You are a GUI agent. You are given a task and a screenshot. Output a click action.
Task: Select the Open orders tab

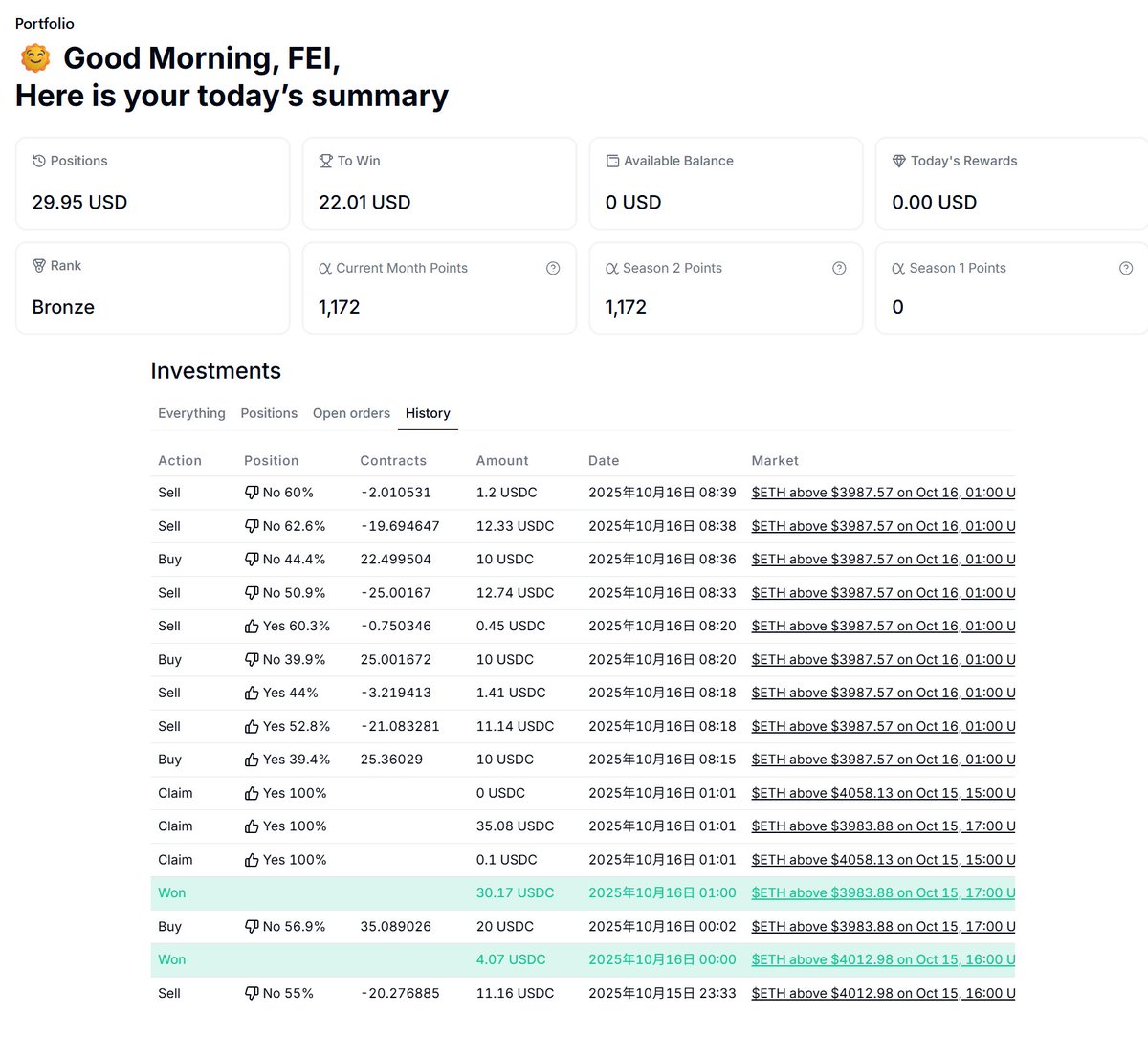click(351, 413)
